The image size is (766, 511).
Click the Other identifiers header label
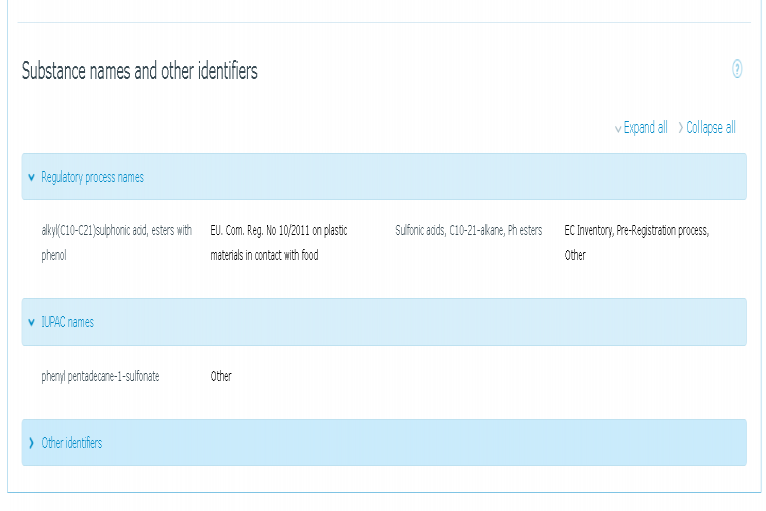[x=71, y=443]
